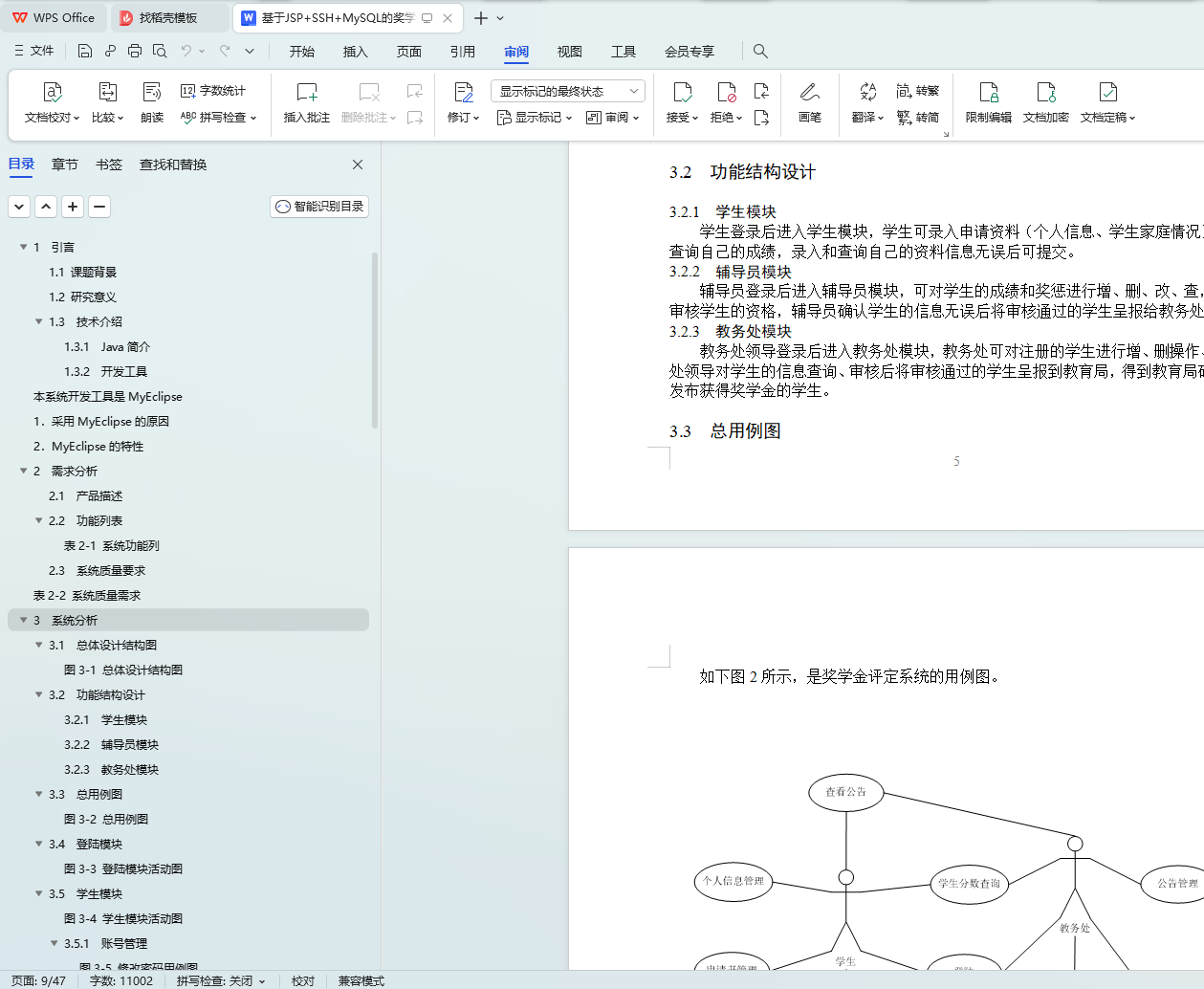Open the new tab options chevron
Image resolution: width=1204 pixels, height=989 pixels.
coord(500,18)
